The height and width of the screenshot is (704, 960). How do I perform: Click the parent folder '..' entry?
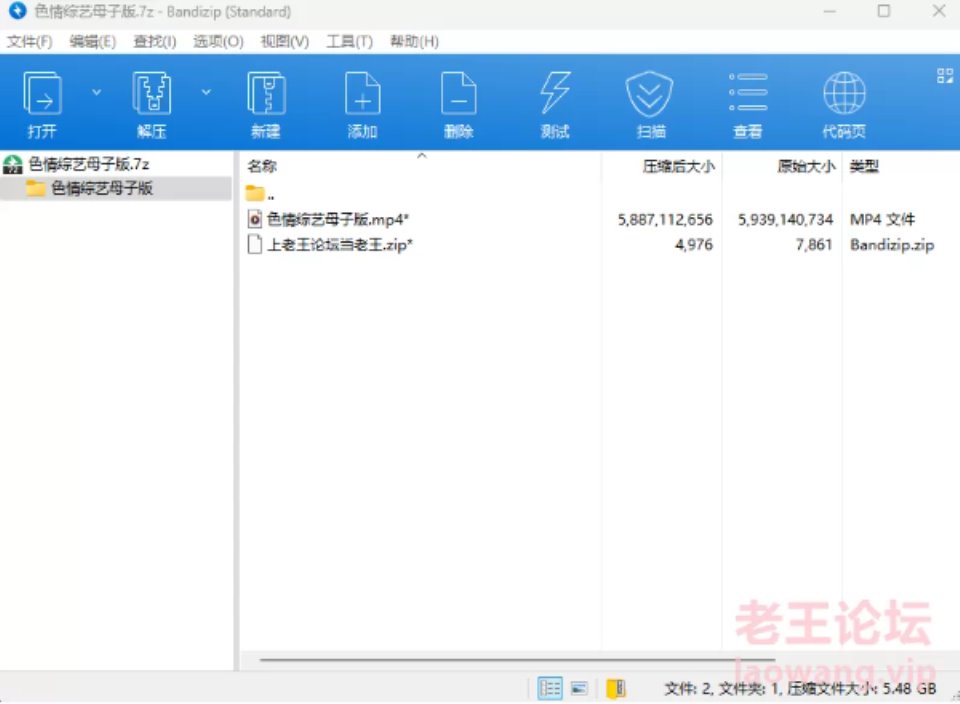[260, 194]
